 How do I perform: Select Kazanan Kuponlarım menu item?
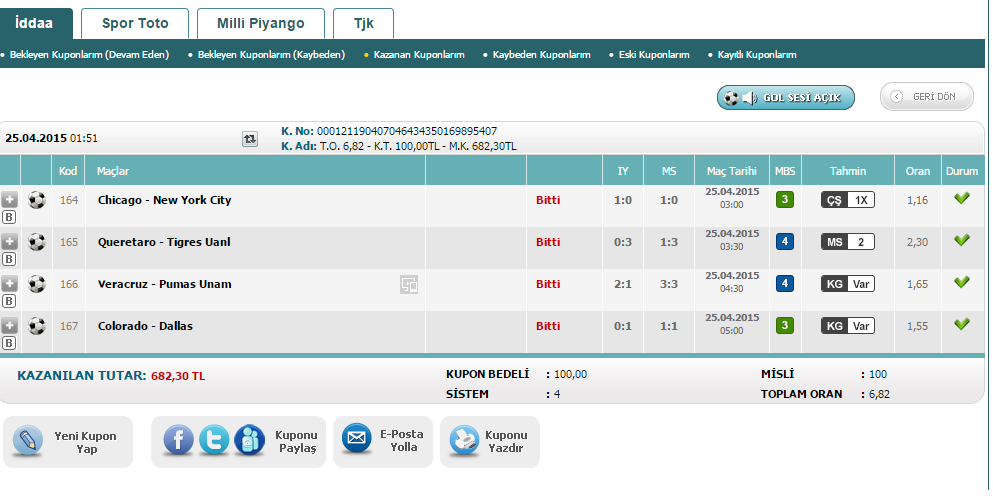[x=419, y=55]
